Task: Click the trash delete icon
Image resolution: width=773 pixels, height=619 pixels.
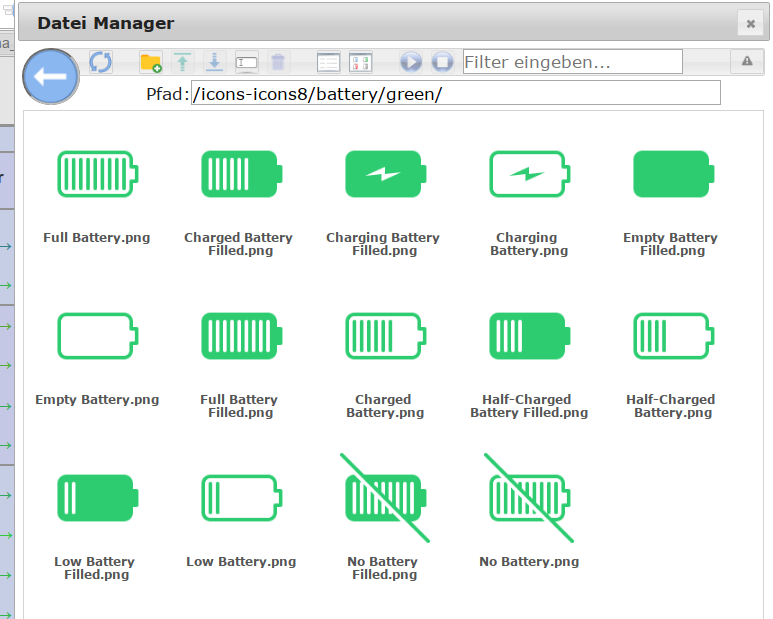Action: click(x=278, y=62)
